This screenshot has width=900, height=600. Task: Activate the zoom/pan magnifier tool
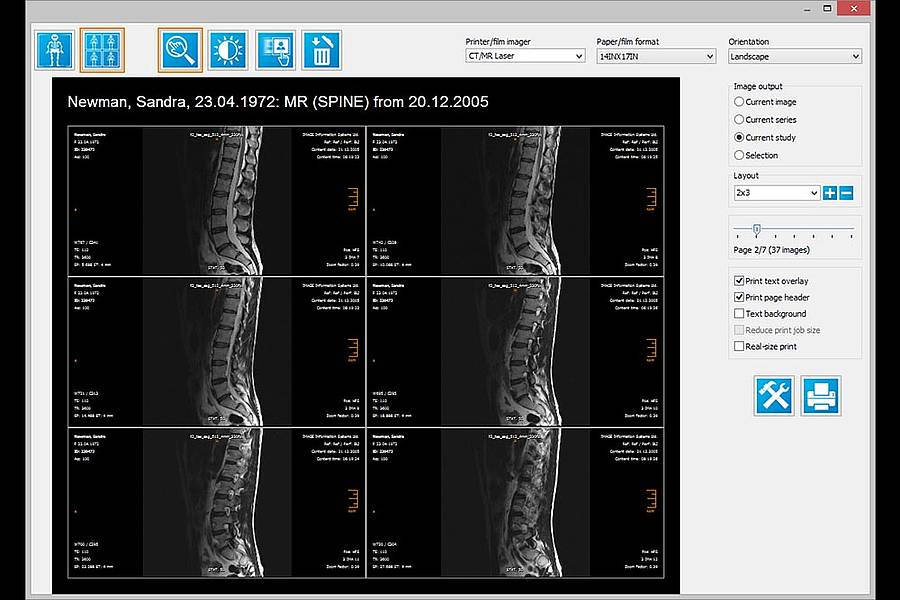point(180,50)
